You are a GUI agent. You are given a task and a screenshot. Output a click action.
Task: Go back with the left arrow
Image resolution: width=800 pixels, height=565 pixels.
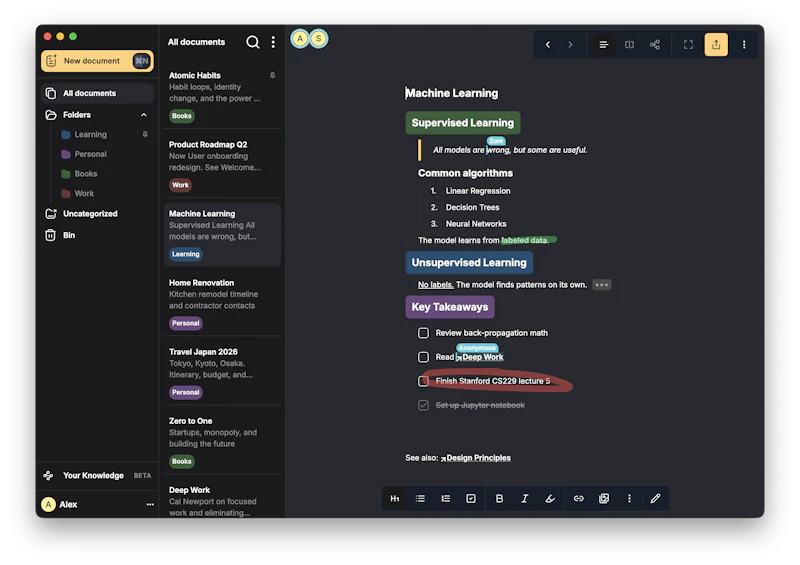click(548, 45)
